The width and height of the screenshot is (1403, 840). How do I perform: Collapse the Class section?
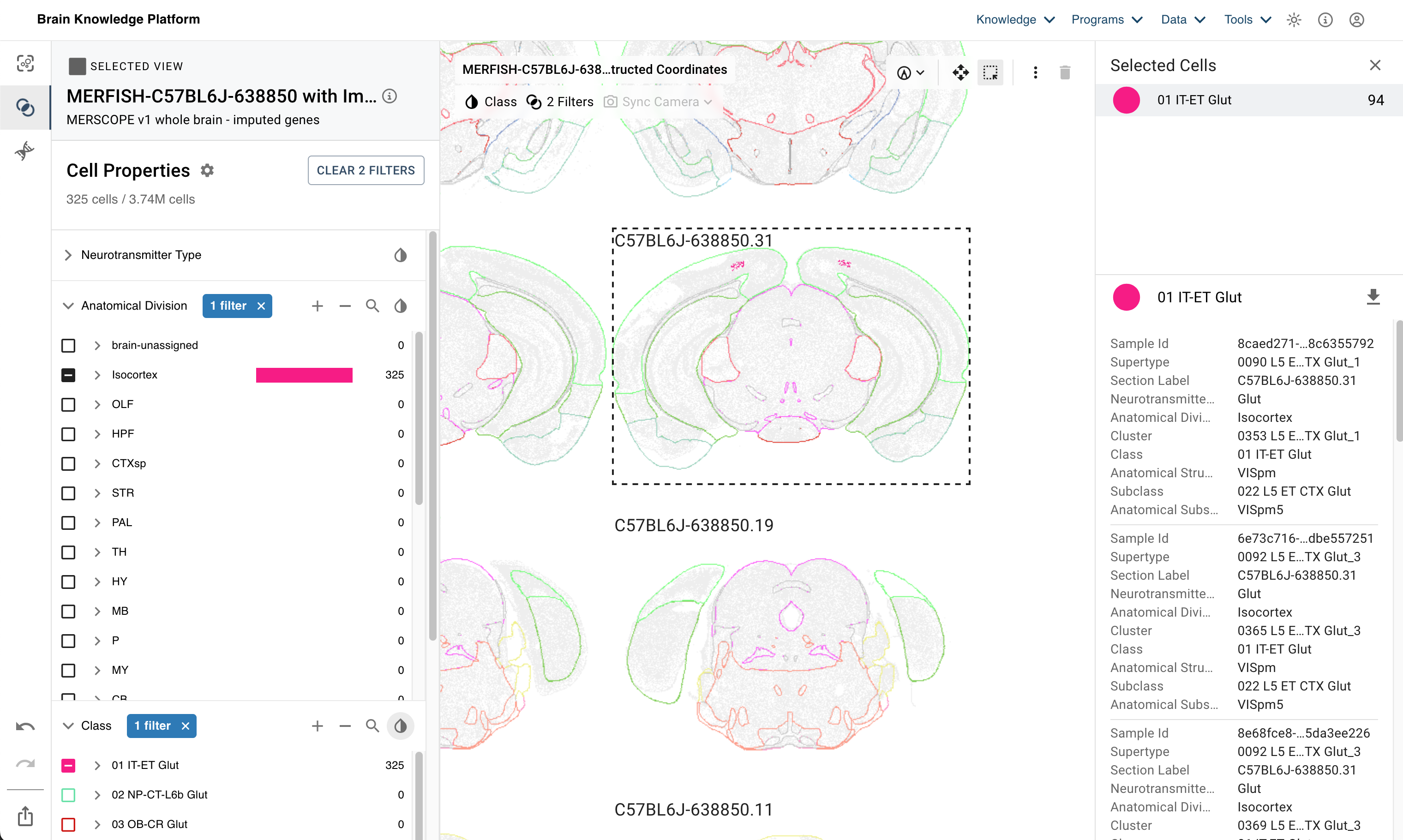[68, 726]
